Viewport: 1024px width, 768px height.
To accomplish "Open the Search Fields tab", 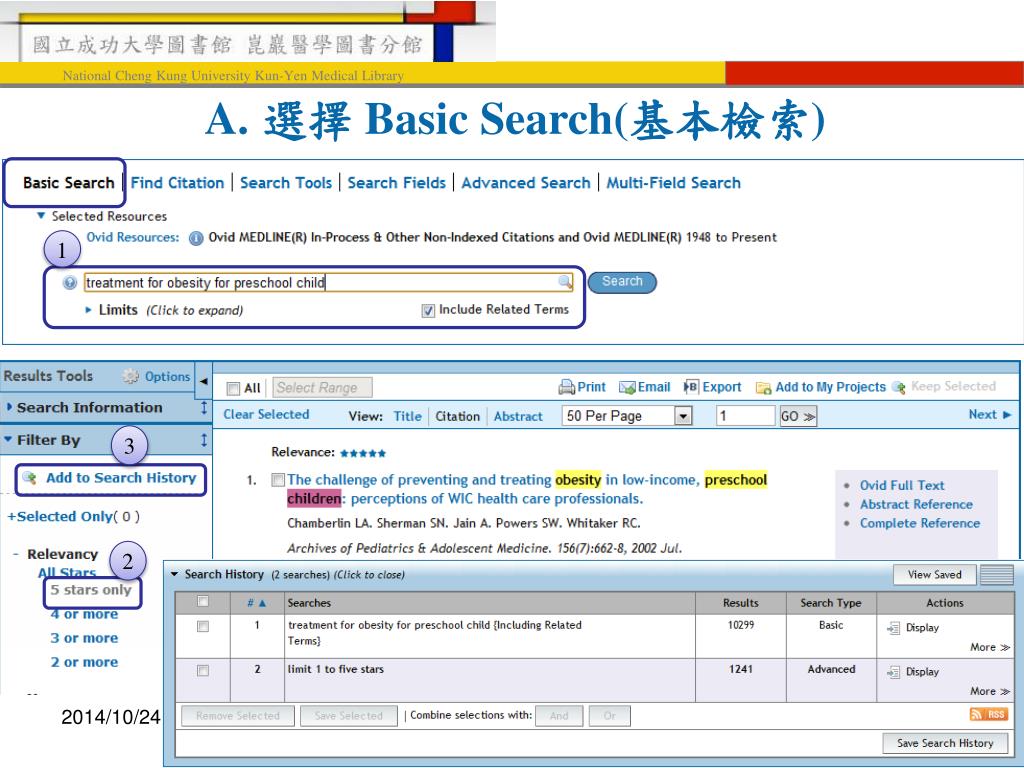I will coord(396,183).
